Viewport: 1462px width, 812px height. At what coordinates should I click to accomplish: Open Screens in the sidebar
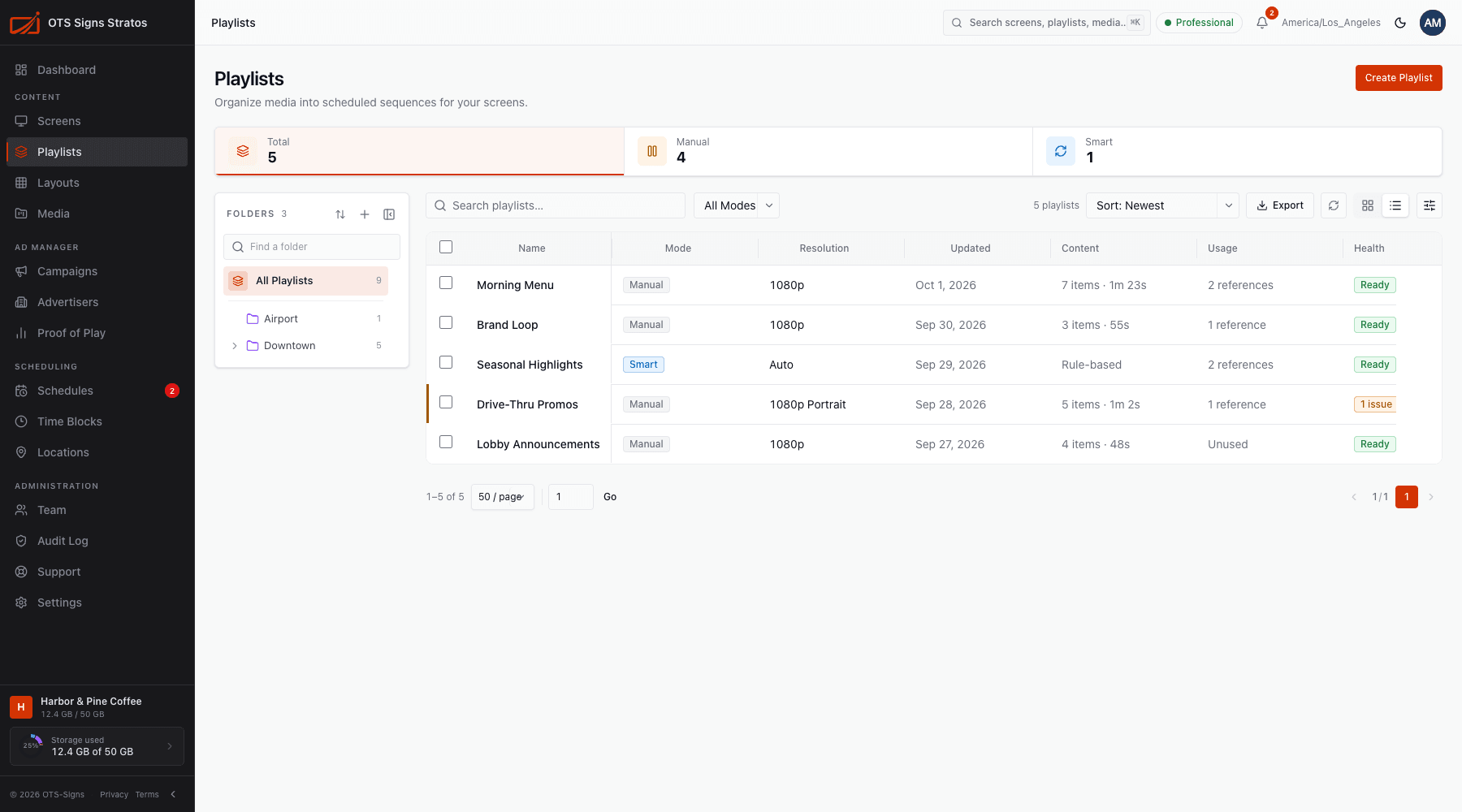[x=97, y=121]
